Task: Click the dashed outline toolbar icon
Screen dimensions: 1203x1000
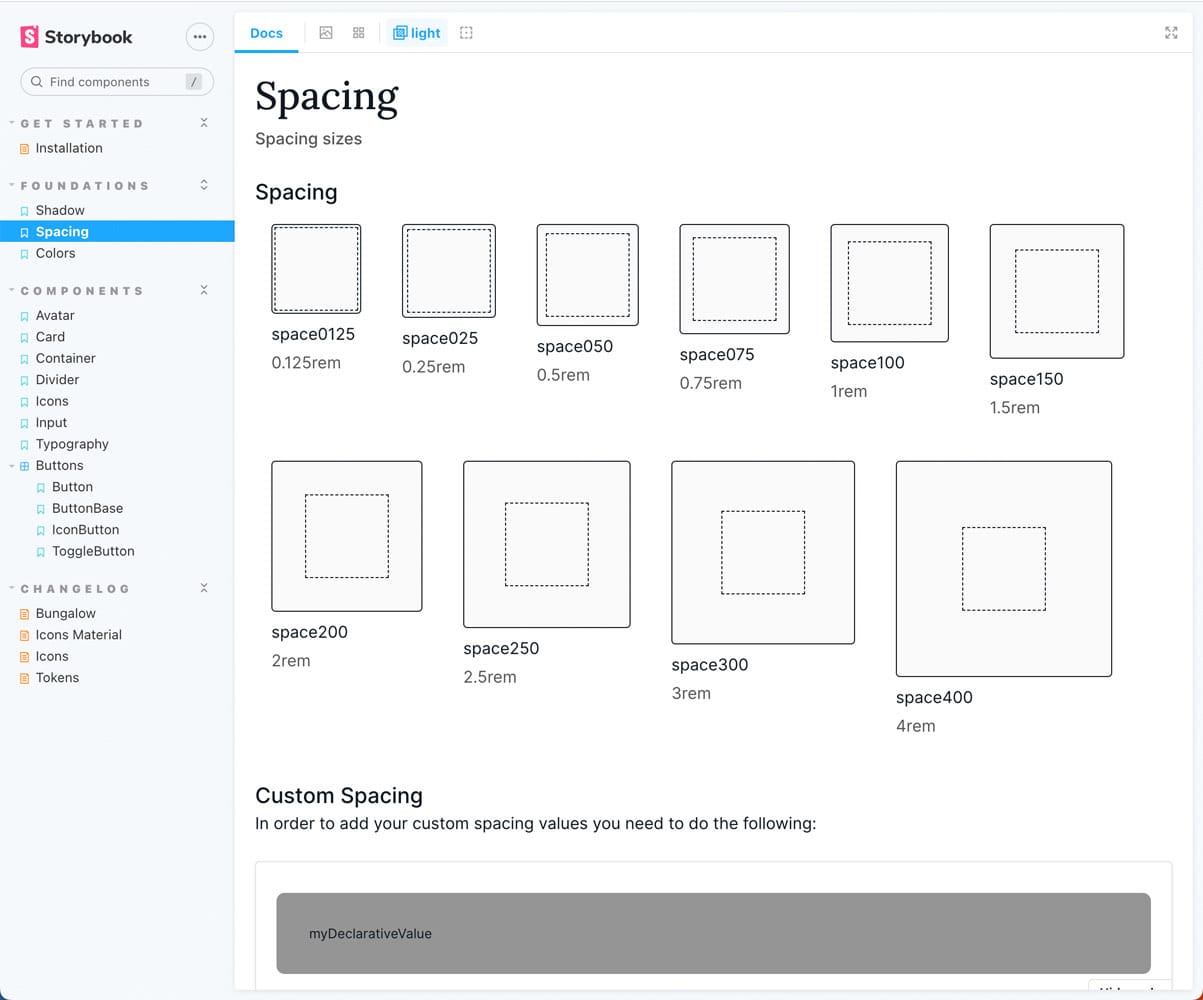Action: pos(466,33)
